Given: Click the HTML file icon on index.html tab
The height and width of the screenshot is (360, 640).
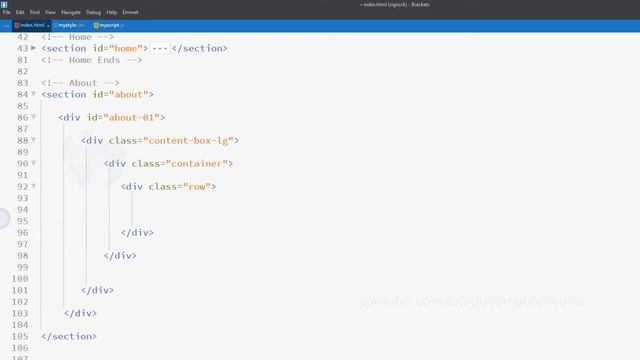Looking at the screenshot, I should tap(17, 25).
